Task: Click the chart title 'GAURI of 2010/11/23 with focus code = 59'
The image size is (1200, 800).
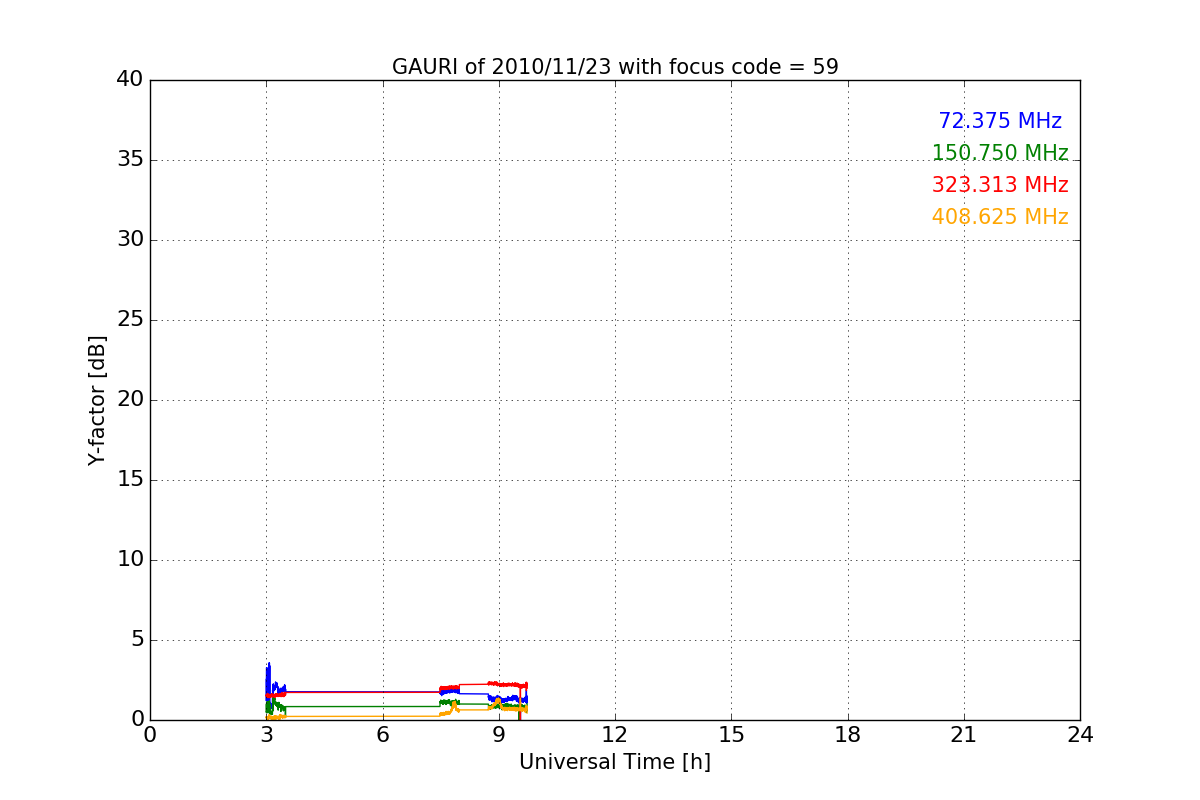Action: (x=615, y=67)
